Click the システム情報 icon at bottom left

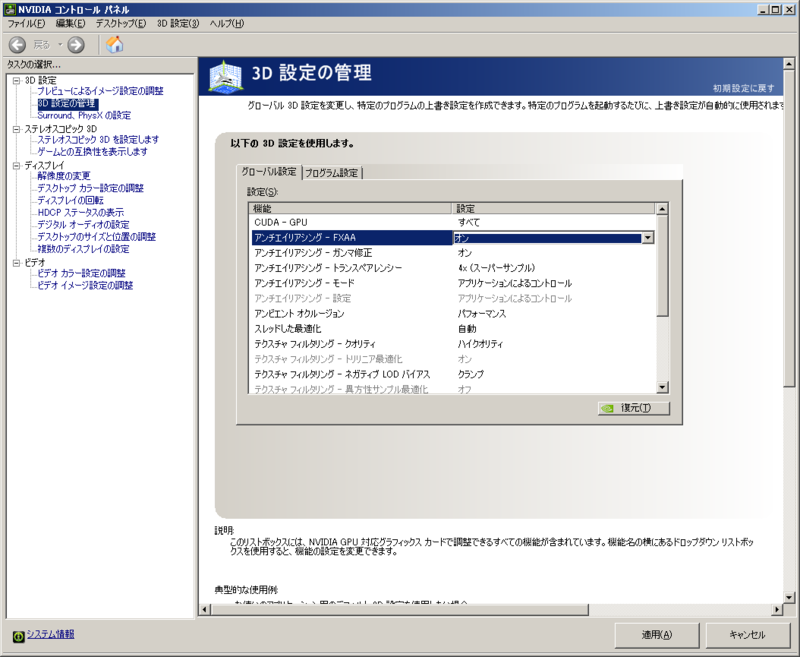[x=18, y=636]
